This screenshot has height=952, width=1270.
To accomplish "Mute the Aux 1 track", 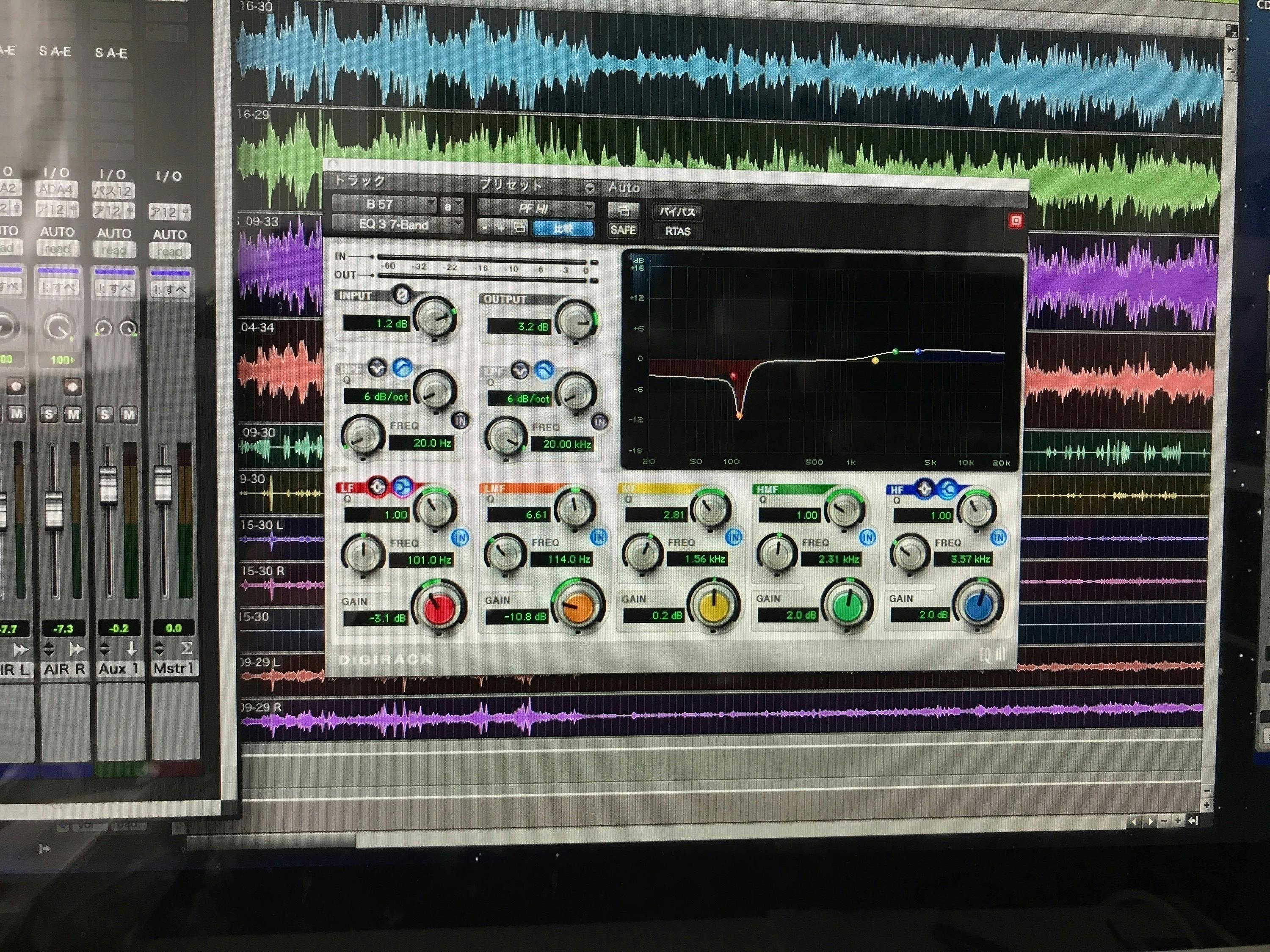I will point(129,415).
